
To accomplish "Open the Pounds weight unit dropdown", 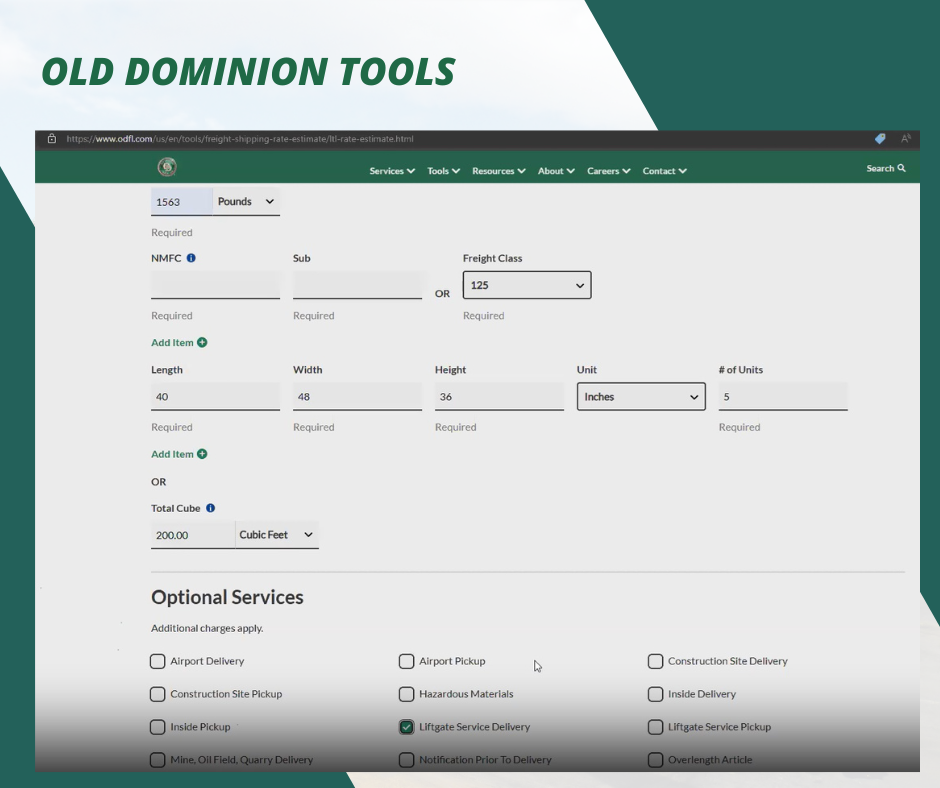I will [x=246, y=201].
